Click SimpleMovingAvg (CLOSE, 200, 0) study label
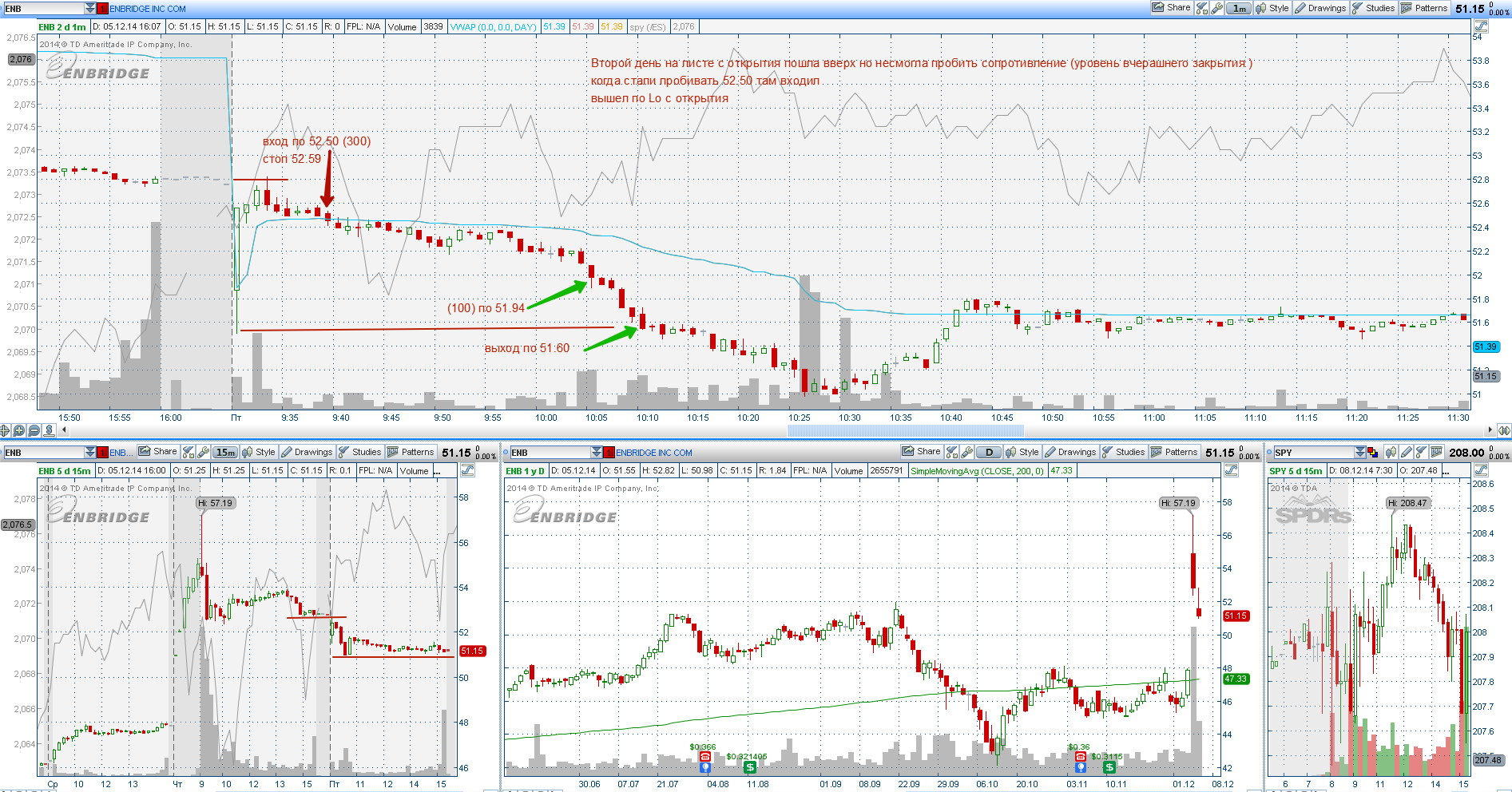Viewport: 1512px width, 792px height. pos(977,471)
